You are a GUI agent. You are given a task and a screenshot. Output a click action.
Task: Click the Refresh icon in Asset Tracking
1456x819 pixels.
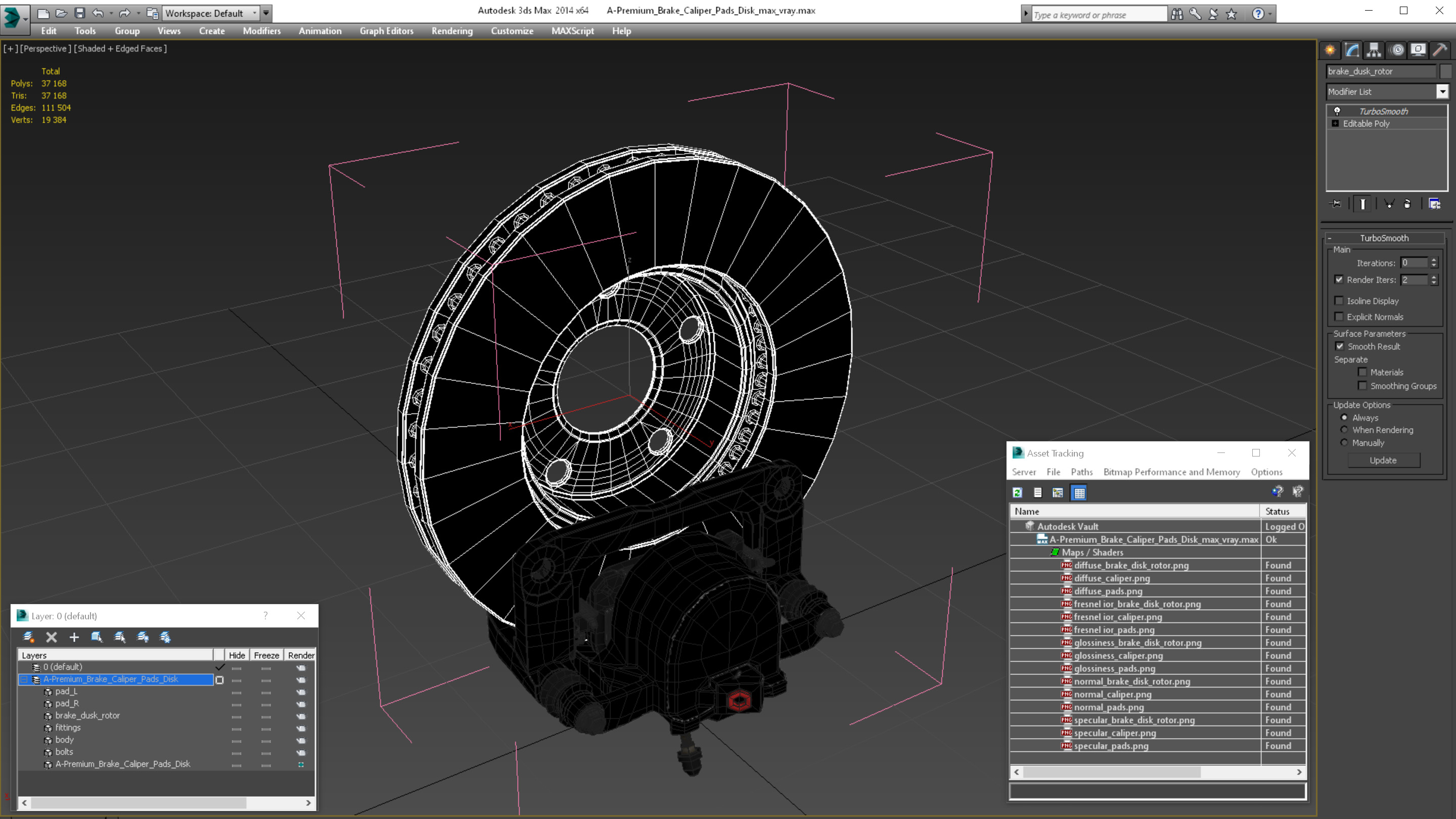[1017, 493]
